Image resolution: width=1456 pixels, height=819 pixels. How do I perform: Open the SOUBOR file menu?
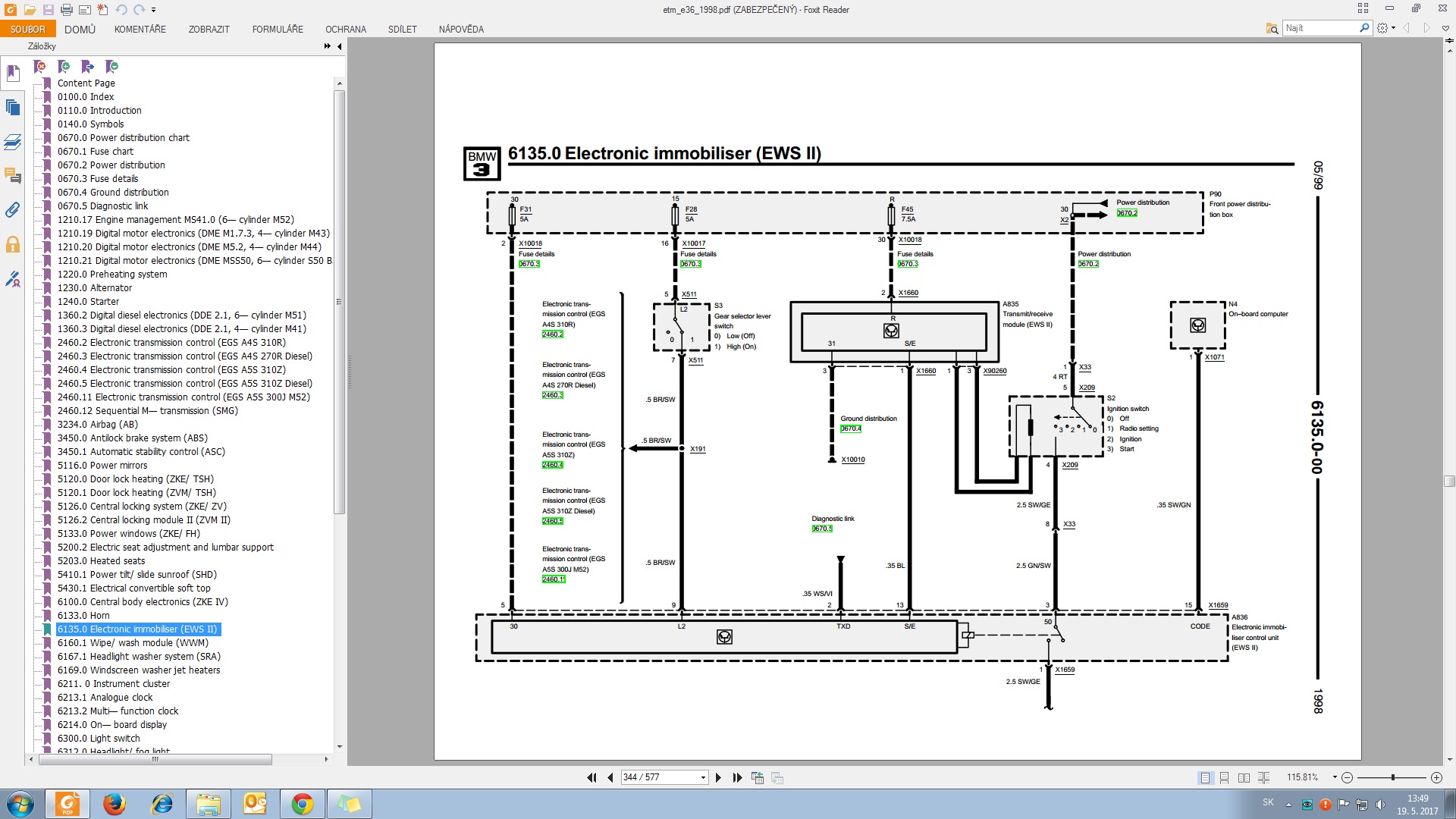pos(27,29)
